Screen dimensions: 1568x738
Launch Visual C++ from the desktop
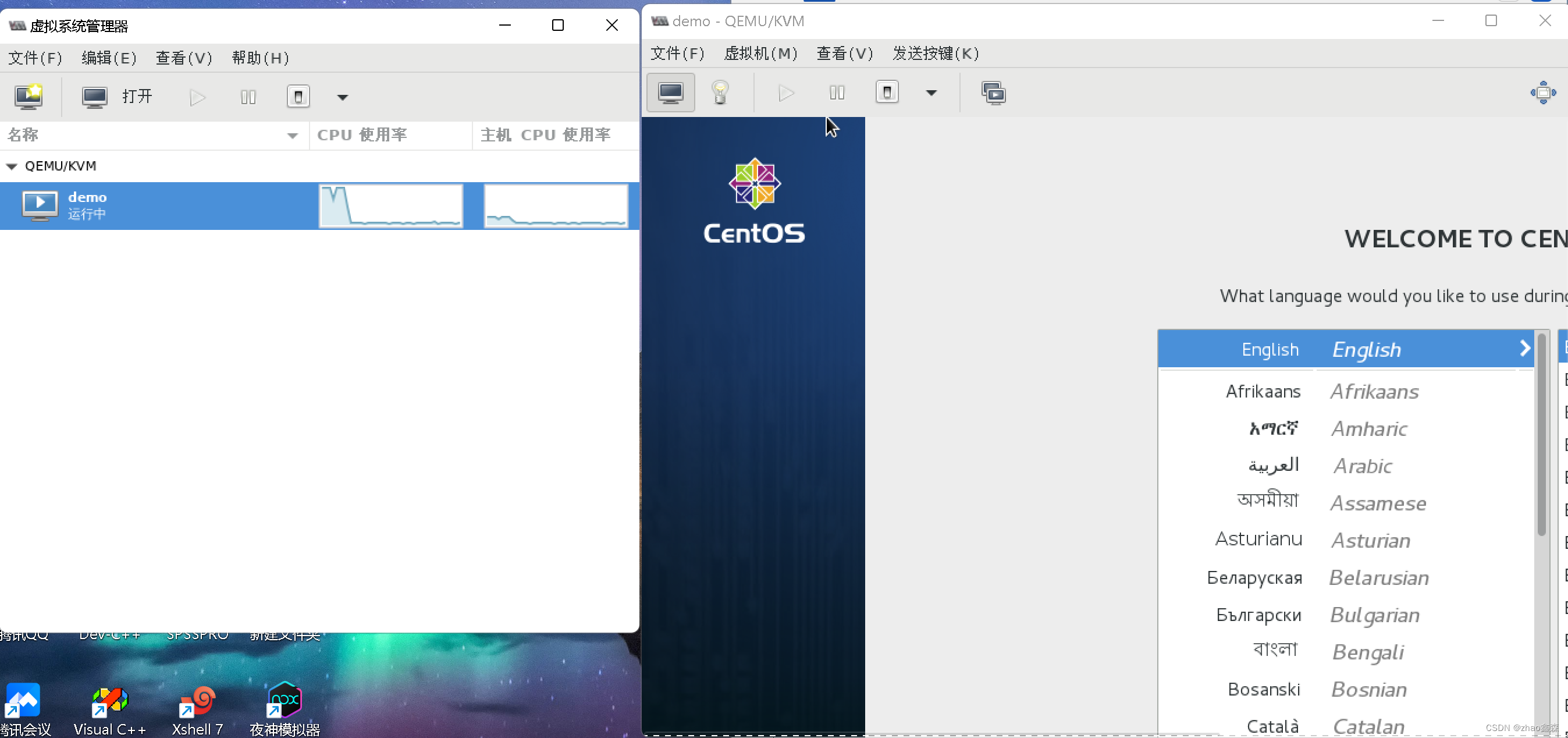(x=109, y=707)
